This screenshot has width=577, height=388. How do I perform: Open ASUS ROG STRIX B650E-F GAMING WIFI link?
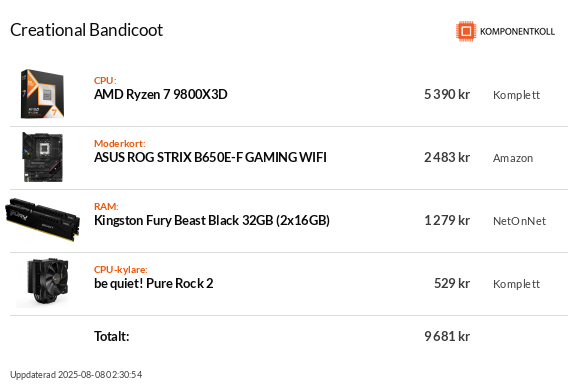click(x=210, y=158)
